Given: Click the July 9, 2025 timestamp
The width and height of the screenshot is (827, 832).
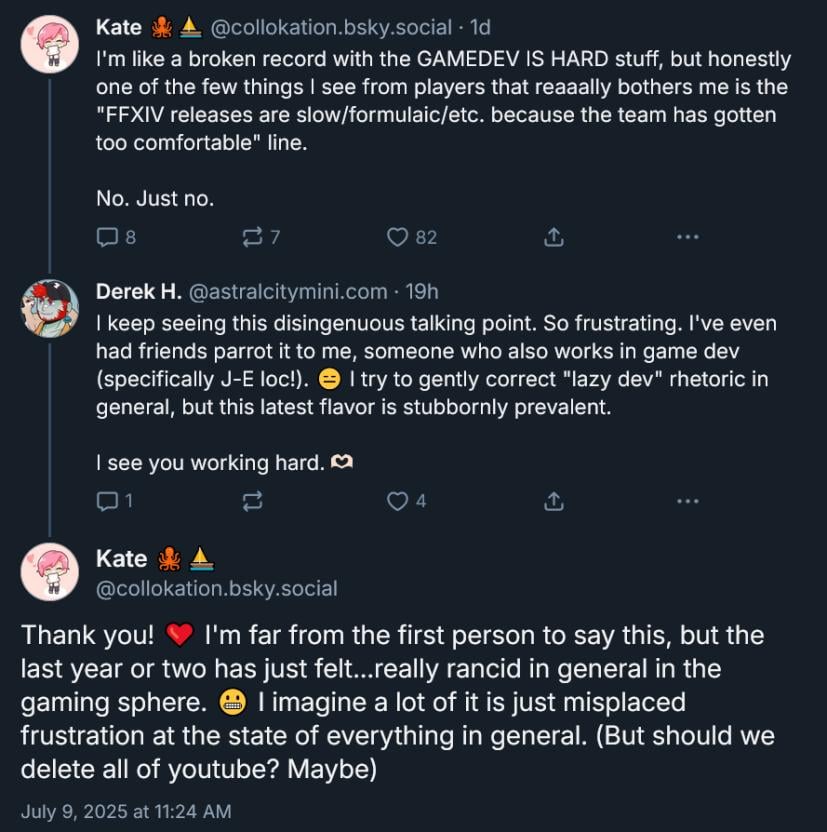Looking at the screenshot, I should click(x=125, y=812).
